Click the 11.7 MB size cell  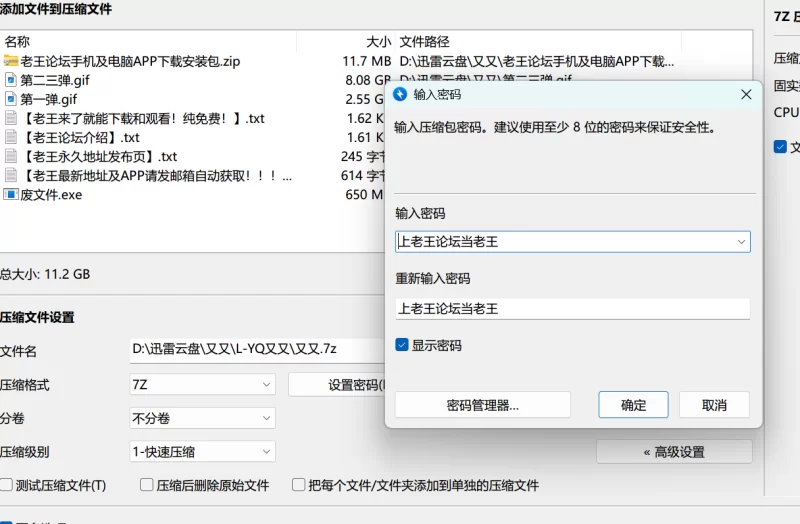point(366,61)
